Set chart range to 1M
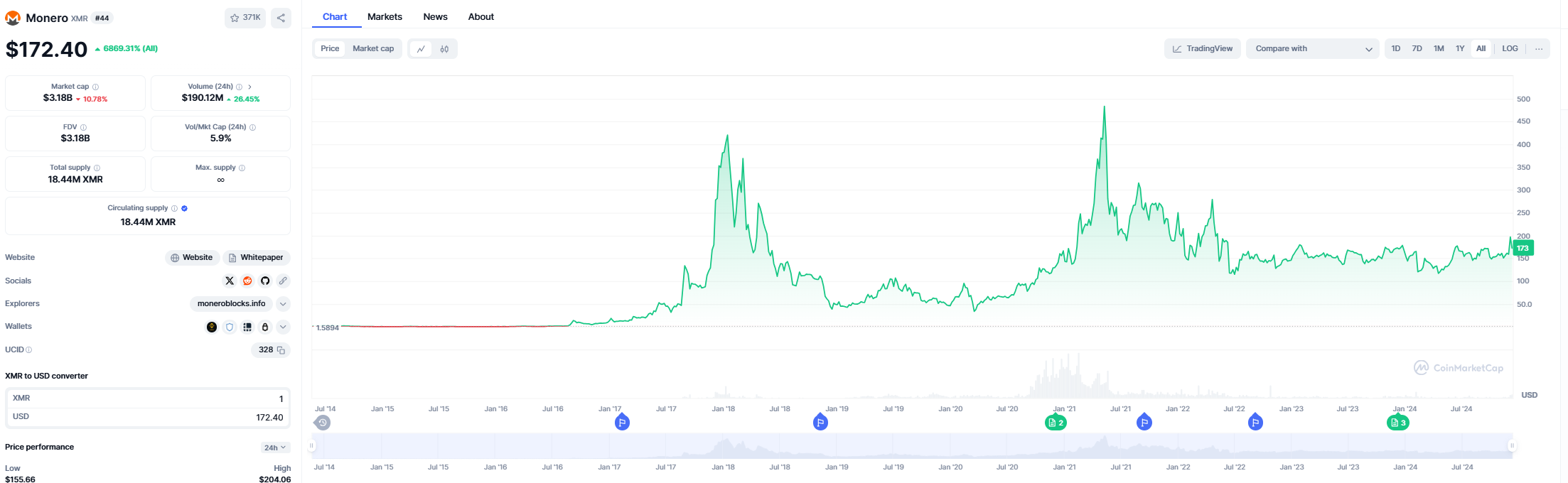The width and height of the screenshot is (1568, 483). tap(1439, 49)
